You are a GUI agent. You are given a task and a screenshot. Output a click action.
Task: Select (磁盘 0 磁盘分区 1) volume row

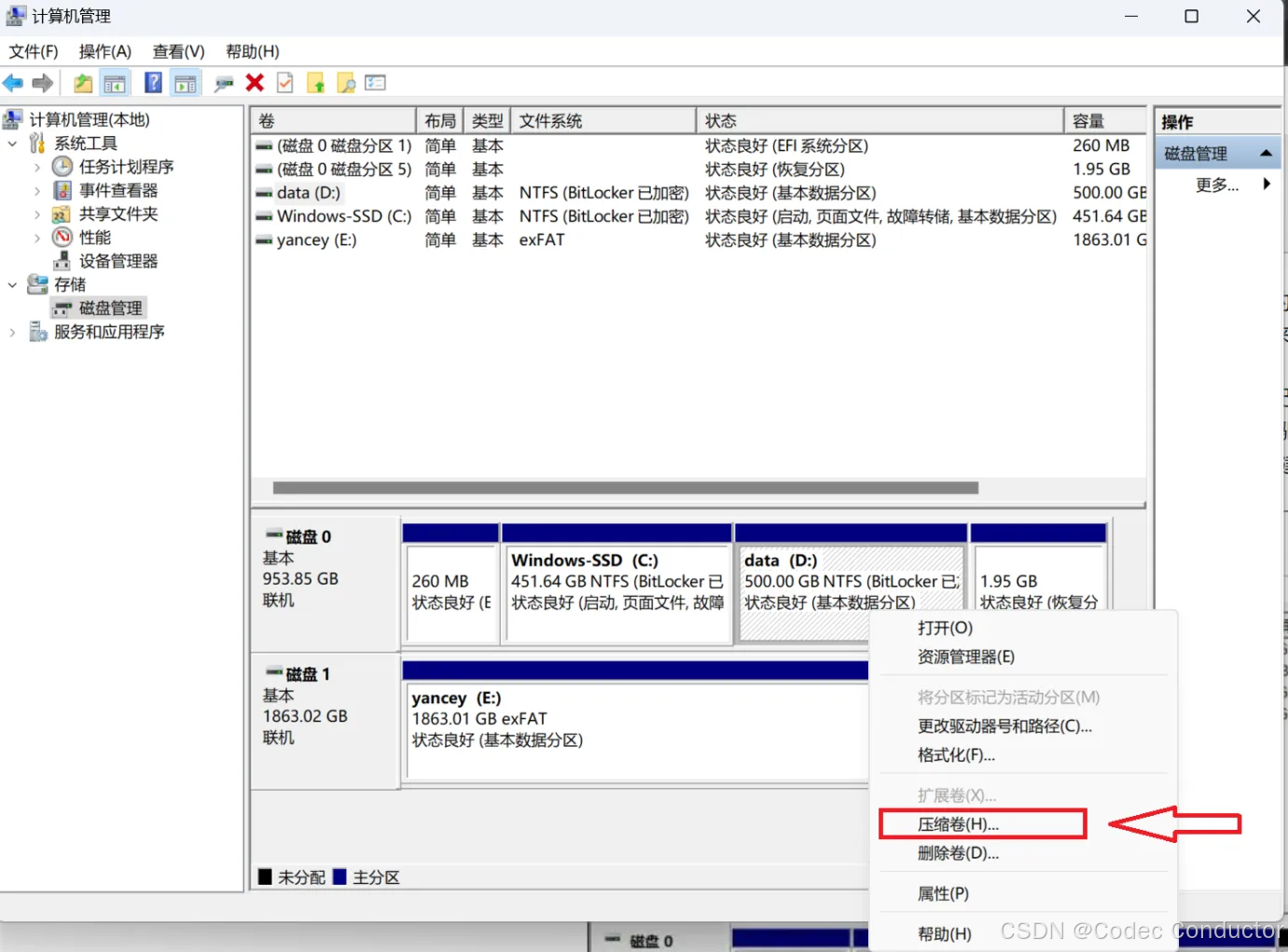(699, 145)
